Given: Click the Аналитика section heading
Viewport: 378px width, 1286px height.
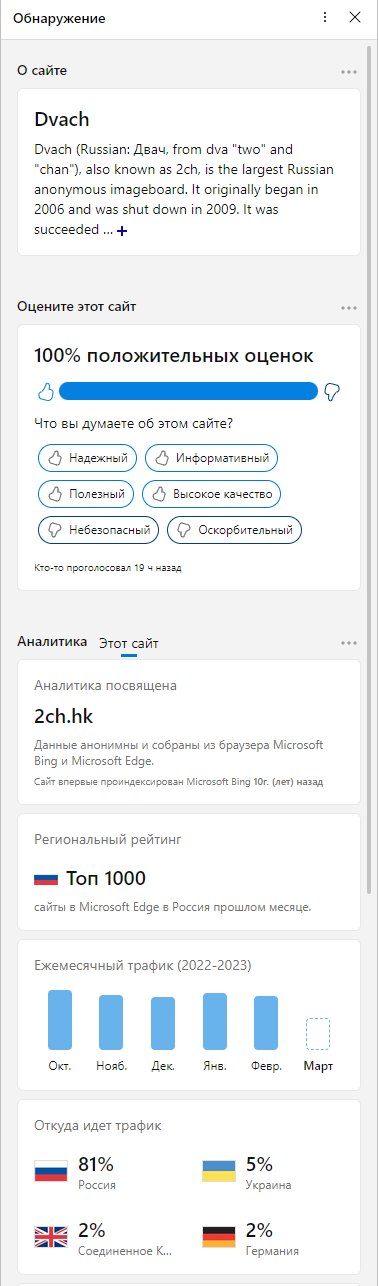Looking at the screenshot, I should point(52,641).
